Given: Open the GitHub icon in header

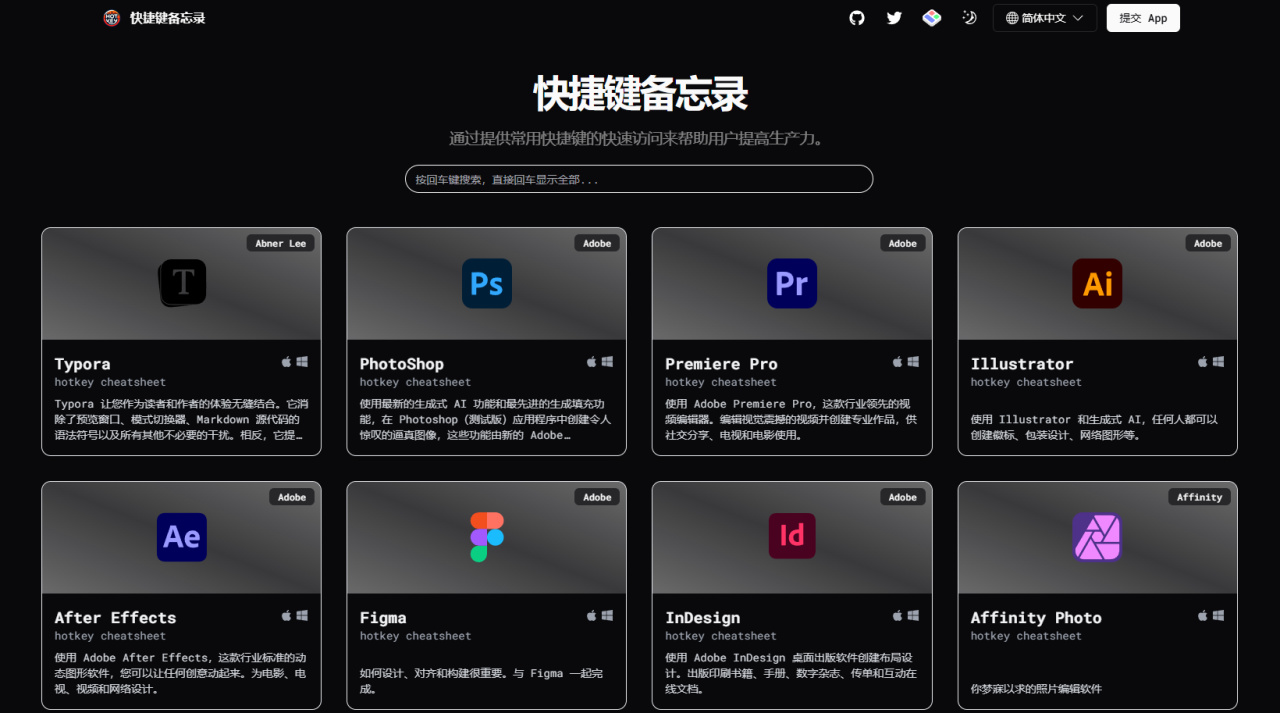Looking at the screenshot, I should (857, 18).
